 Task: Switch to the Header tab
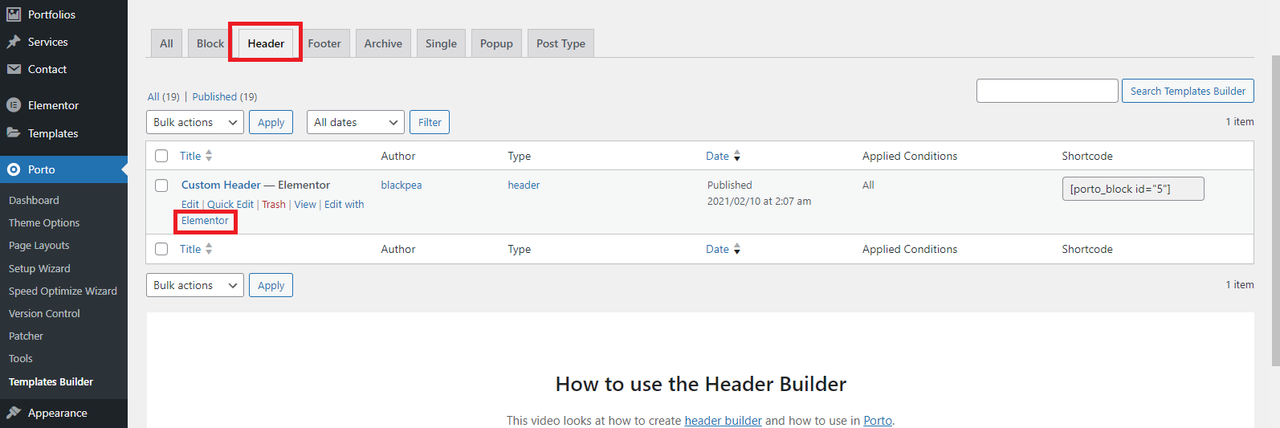[266, 43]
